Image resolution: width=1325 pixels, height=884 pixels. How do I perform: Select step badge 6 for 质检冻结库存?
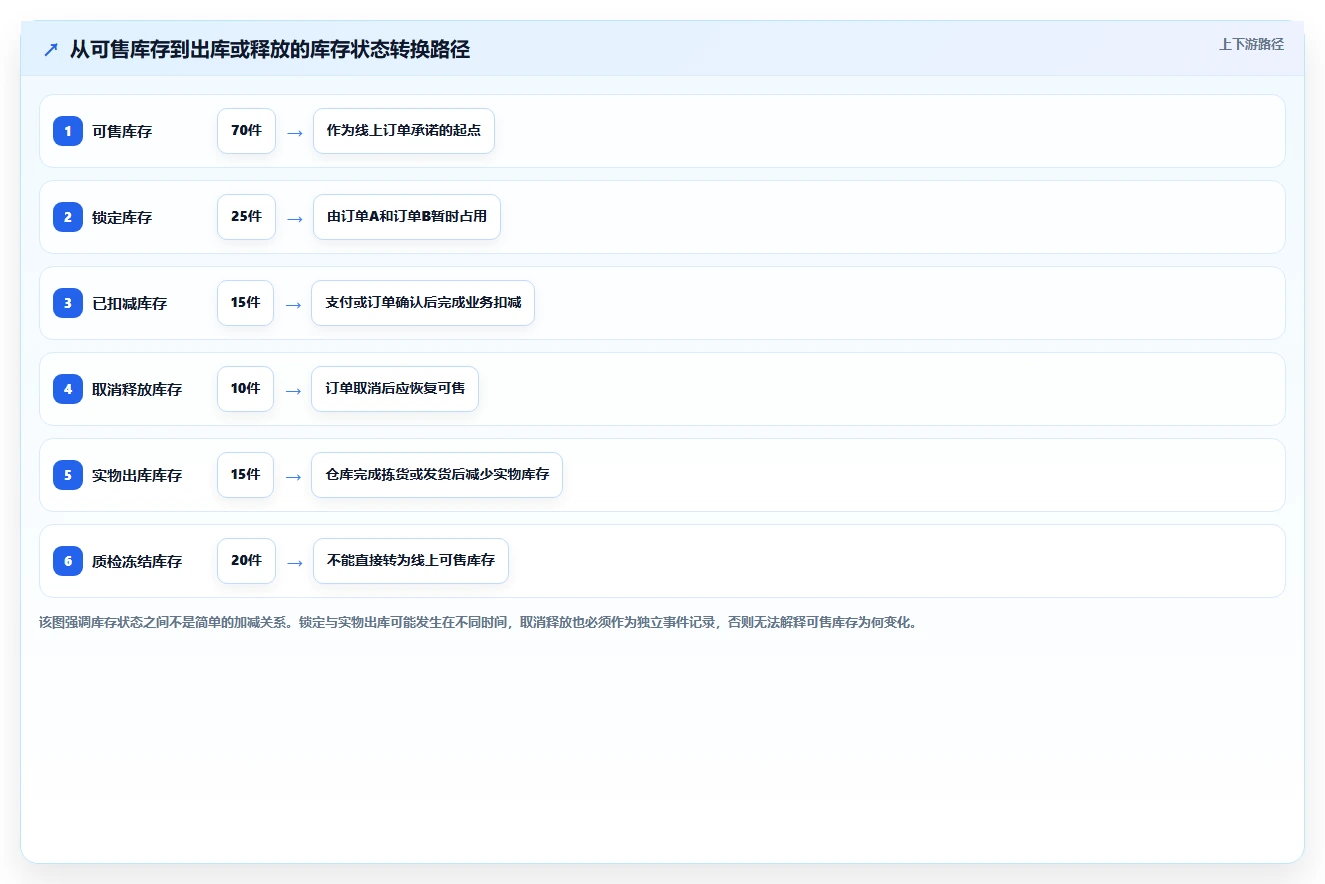click(68, 561)
